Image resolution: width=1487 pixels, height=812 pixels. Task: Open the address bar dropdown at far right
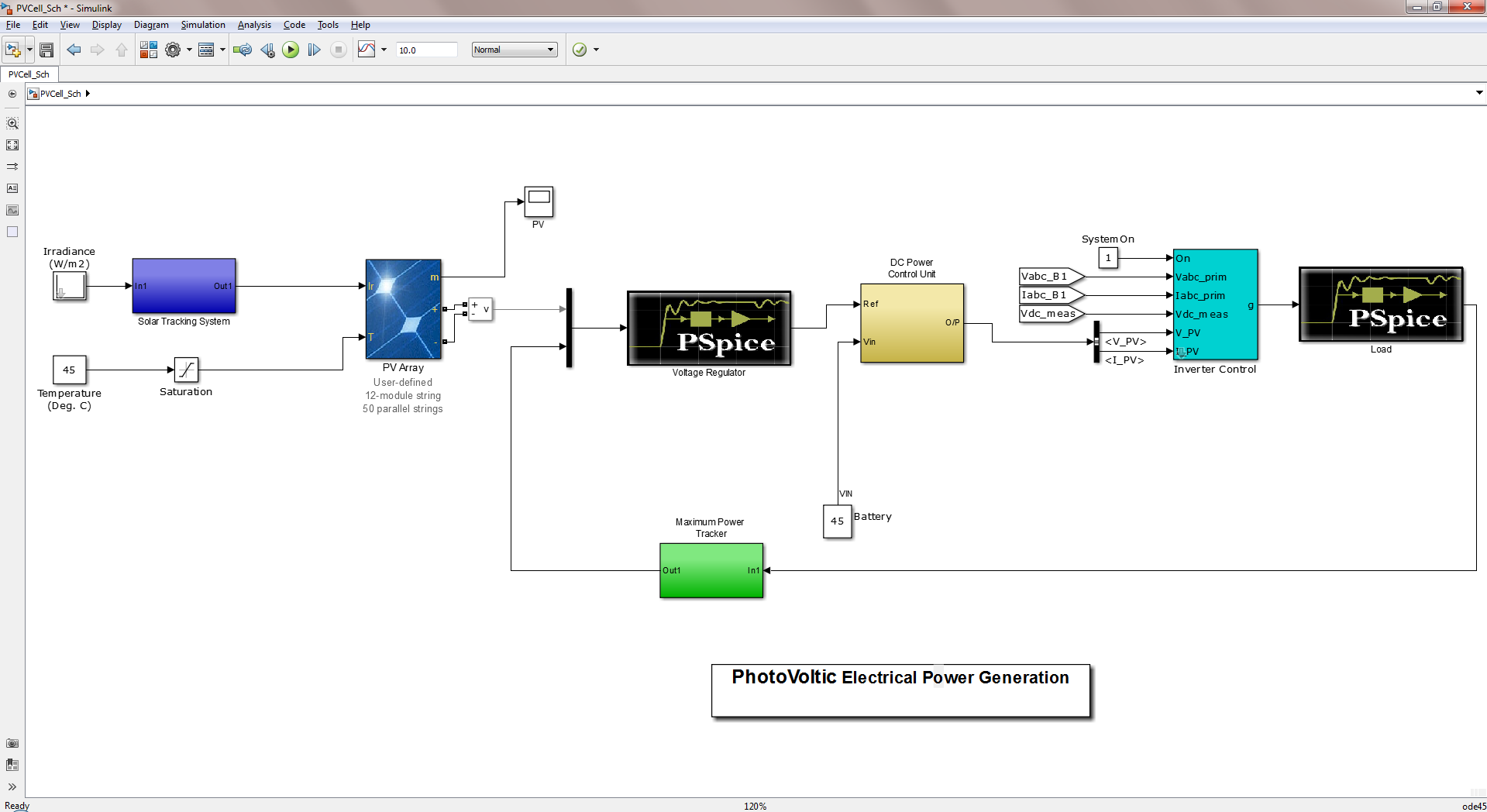(x=1479, y=93)
